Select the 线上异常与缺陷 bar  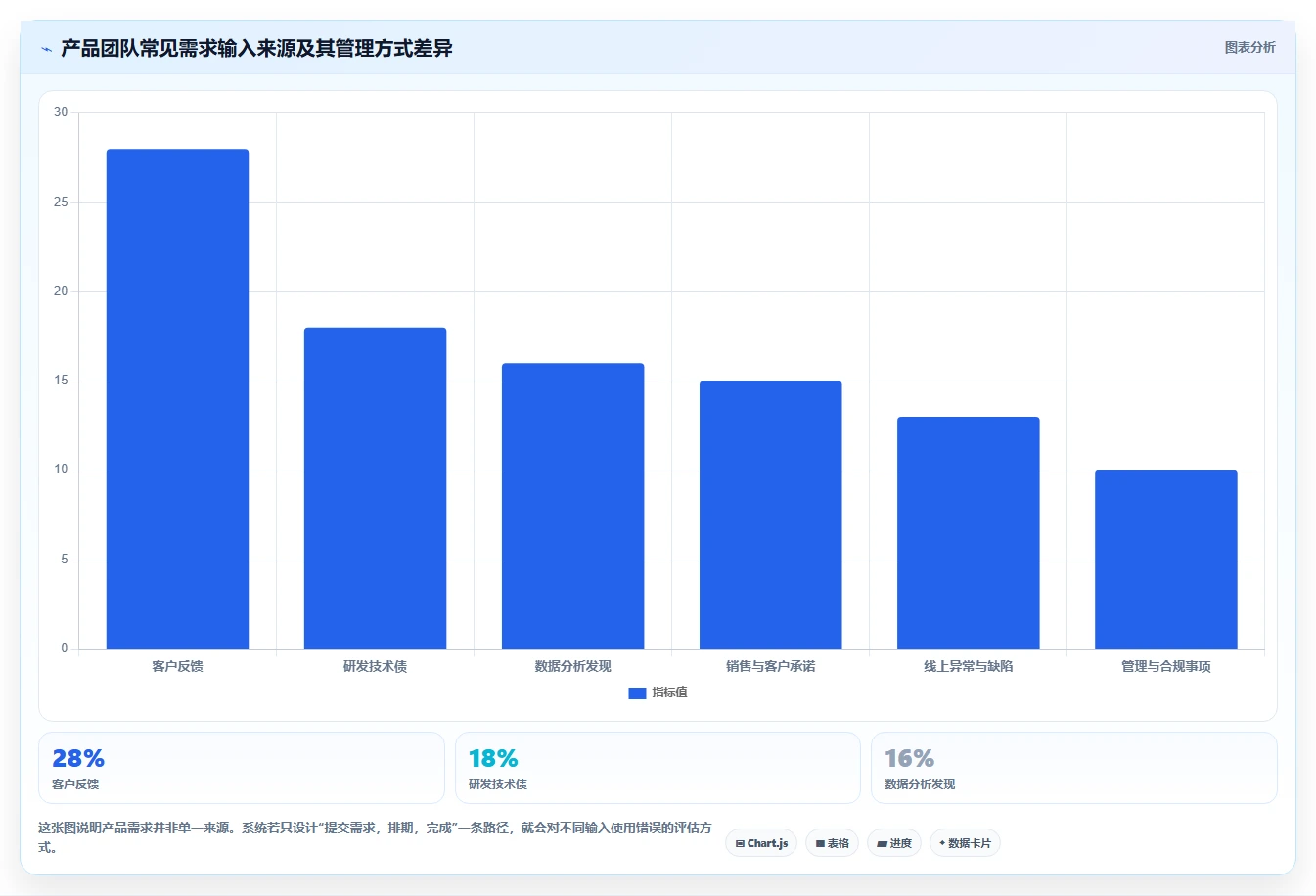(x=968, y=532)
